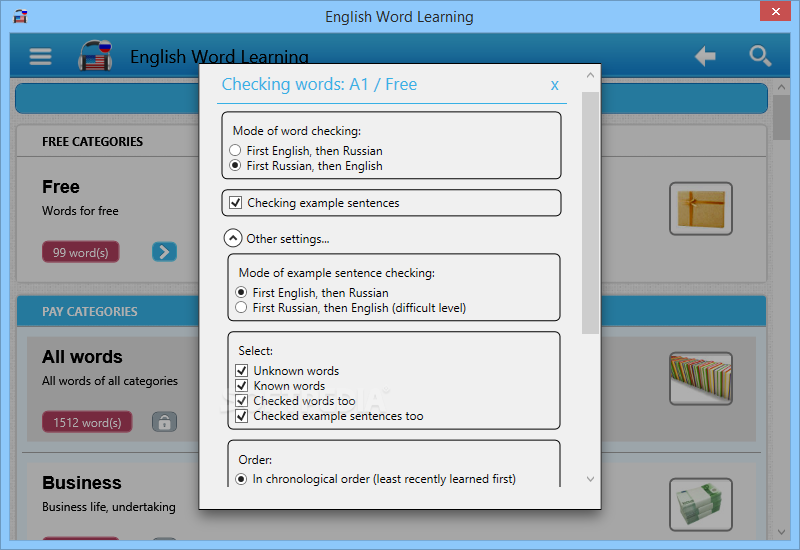Select sentence mode First English, then Russian
The width and height of the screenshot is (800, 550).
[x=241, y=292]
